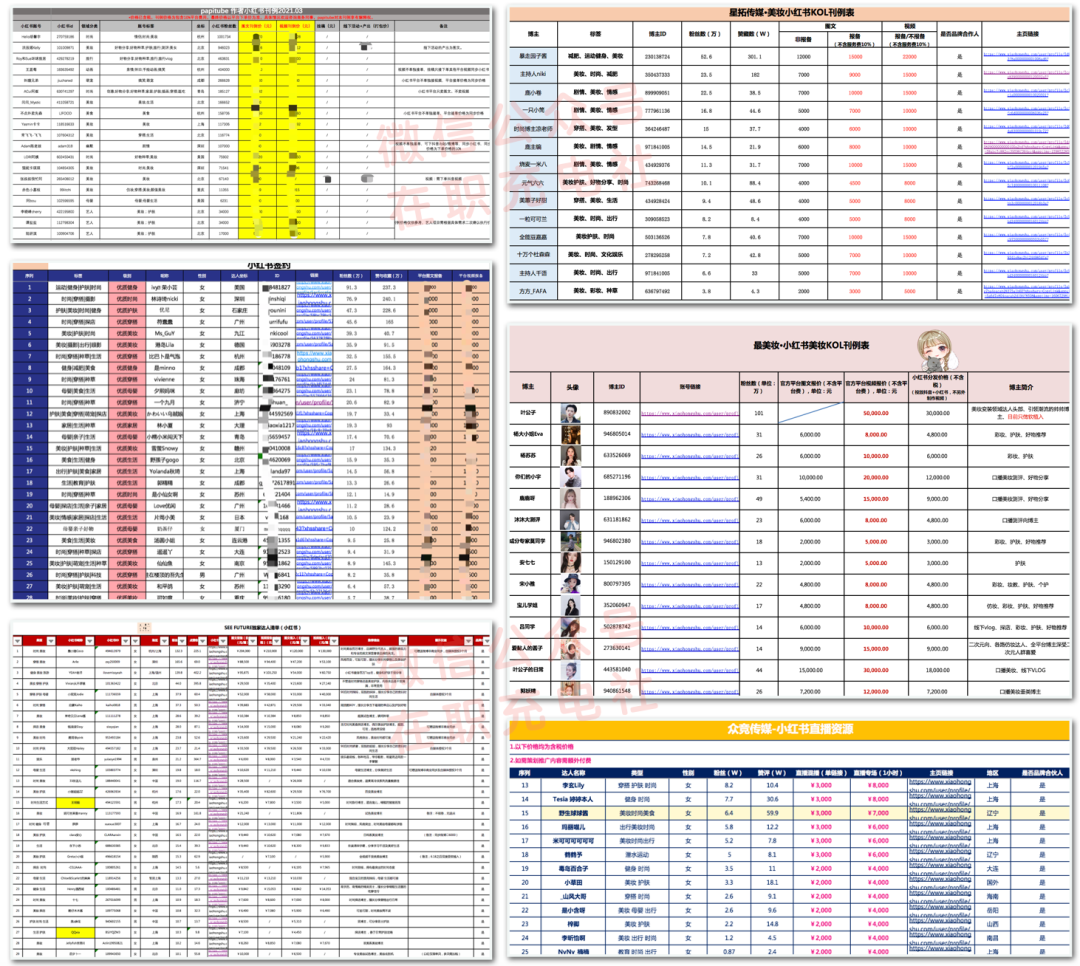
Task: Follow the profile link for 野生球球酱
Action: point(940,813)
